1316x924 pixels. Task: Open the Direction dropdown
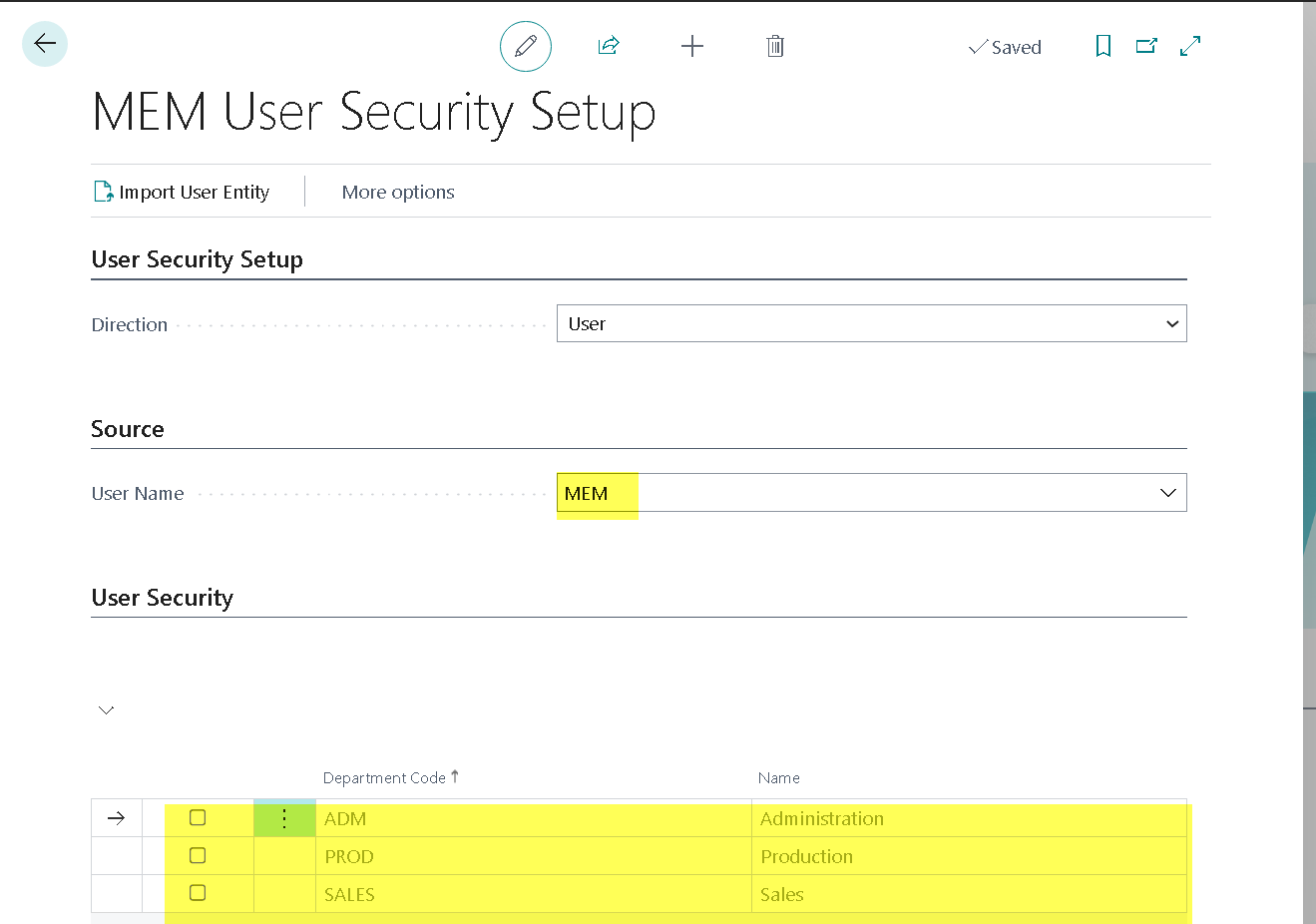pos(871,323)
